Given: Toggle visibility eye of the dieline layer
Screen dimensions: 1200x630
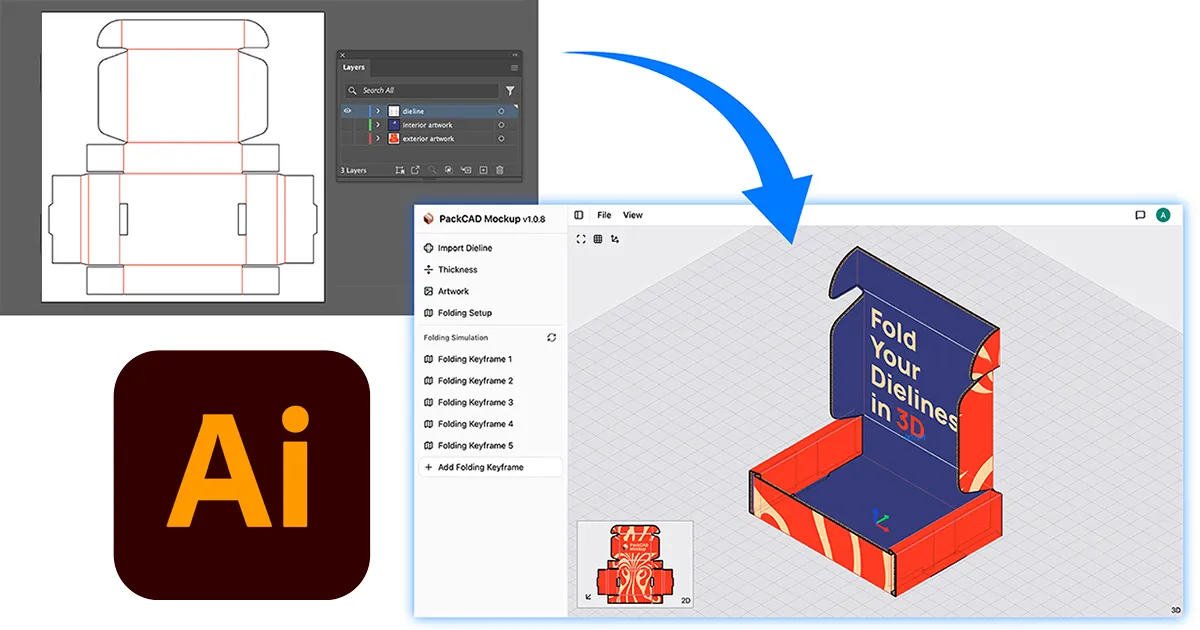Looking at the screenshot, I should 347,111.
